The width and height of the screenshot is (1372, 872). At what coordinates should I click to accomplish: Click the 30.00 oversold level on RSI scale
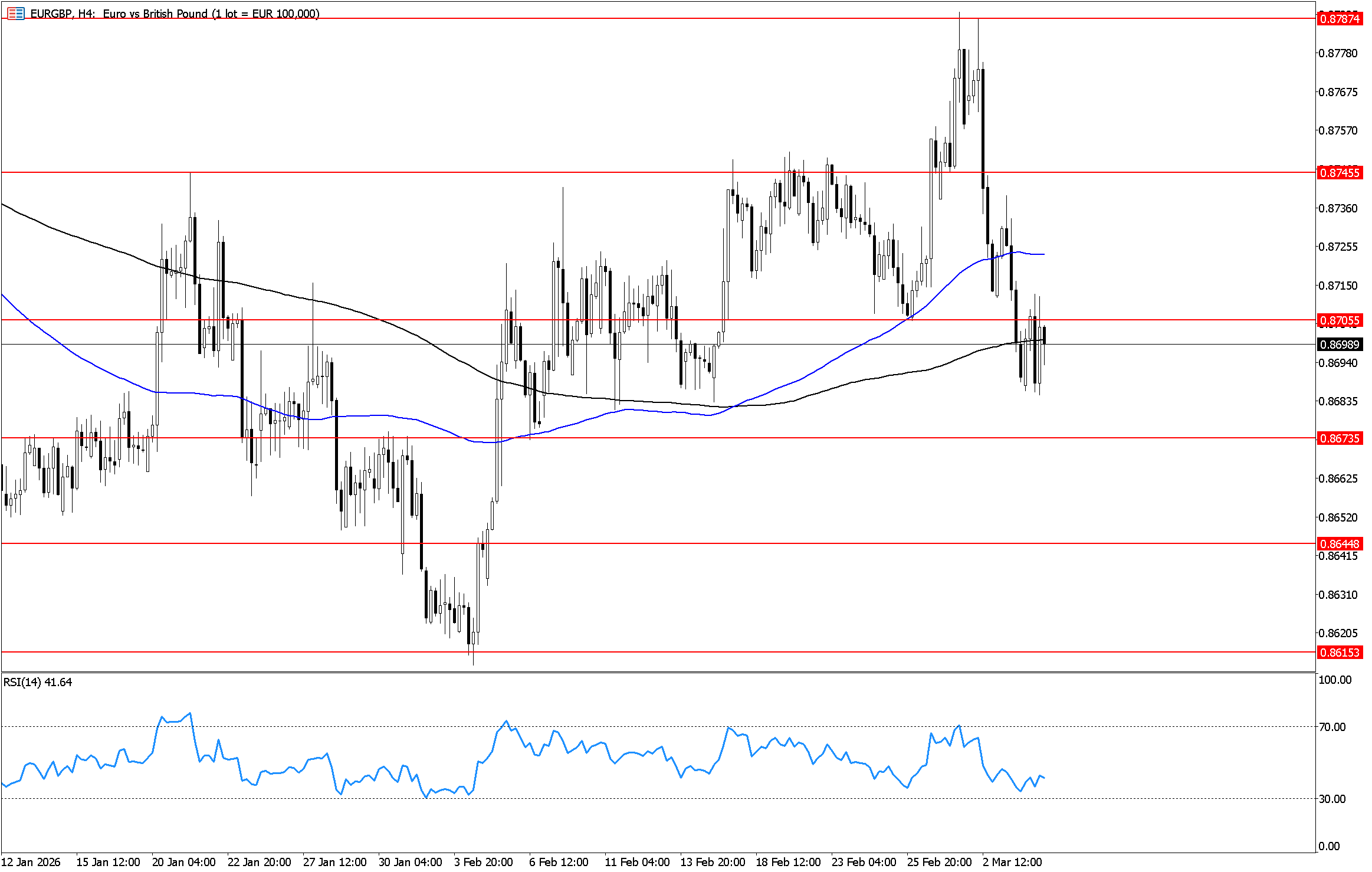coord(1332,799)
